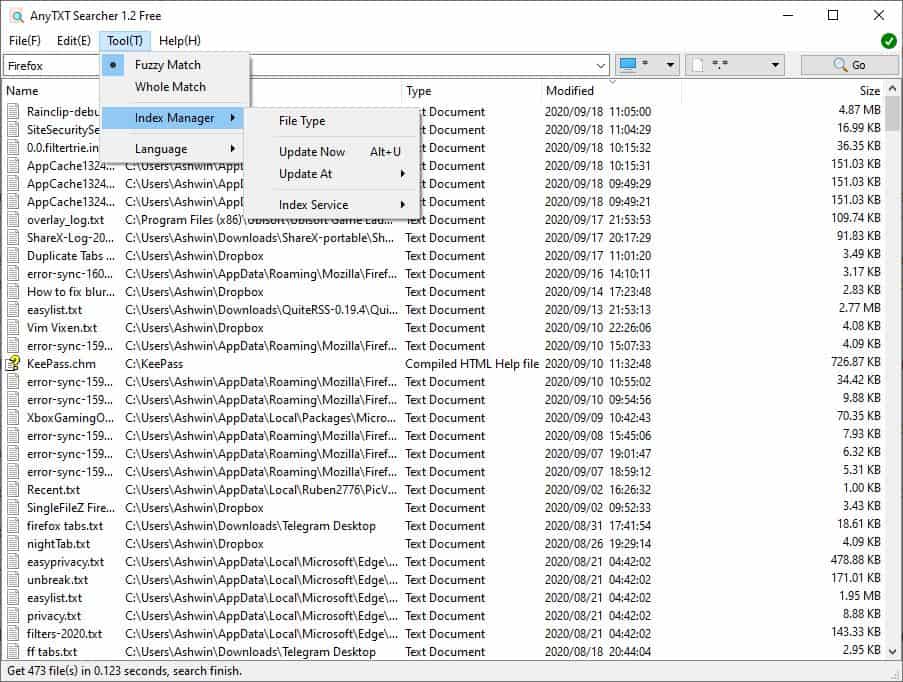This screenshot has height=682, width=903.
Task: Click file icon next to easylist.txt 2.77 MB
Action: click(x=13, y=310)
